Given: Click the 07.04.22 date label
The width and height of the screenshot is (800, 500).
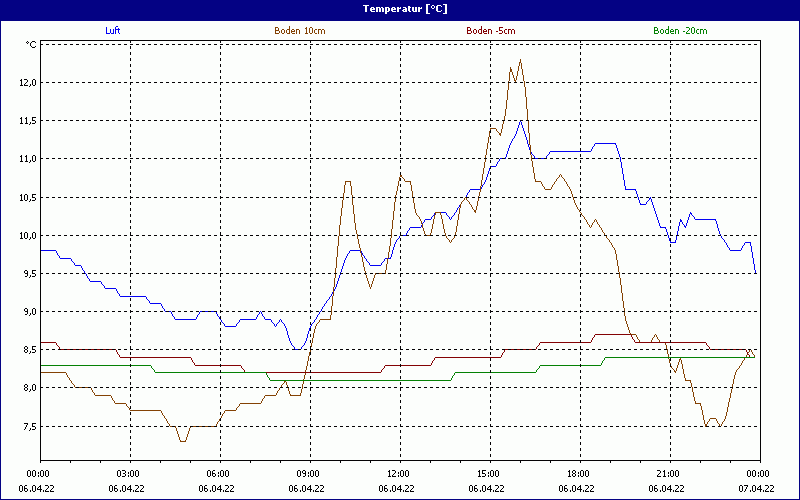Looking at the screenshot, I should coord(758,489).
